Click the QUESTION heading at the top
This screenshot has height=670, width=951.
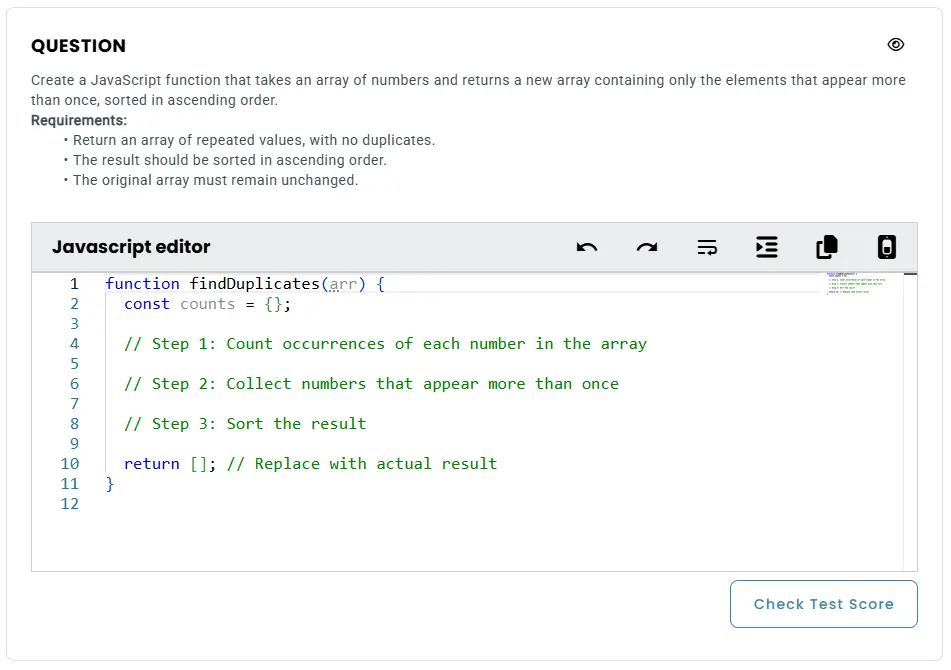(x=78, y=45)
